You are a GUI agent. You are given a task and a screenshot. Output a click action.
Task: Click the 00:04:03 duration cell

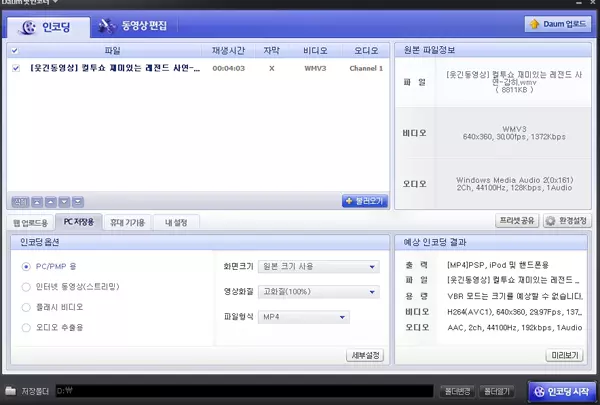[x=228, y=68]
